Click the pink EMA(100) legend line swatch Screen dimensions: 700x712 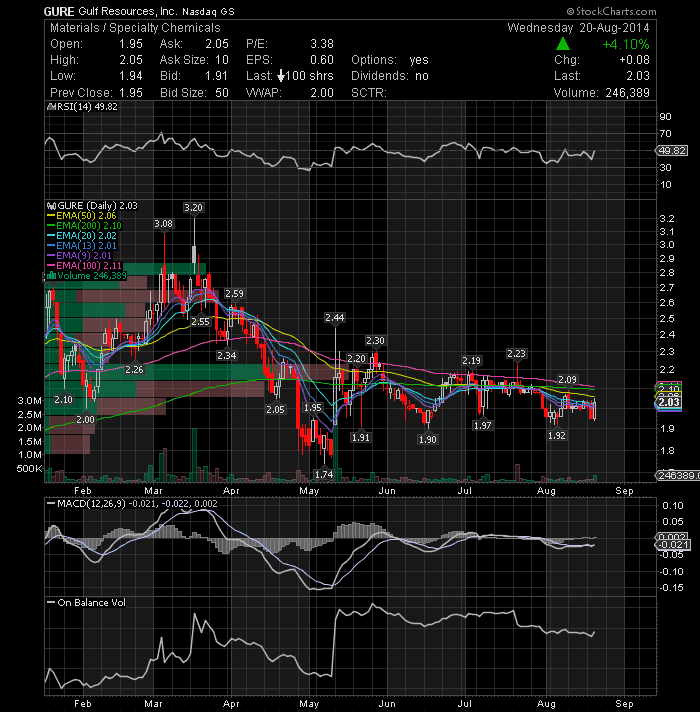pos(51,266)
